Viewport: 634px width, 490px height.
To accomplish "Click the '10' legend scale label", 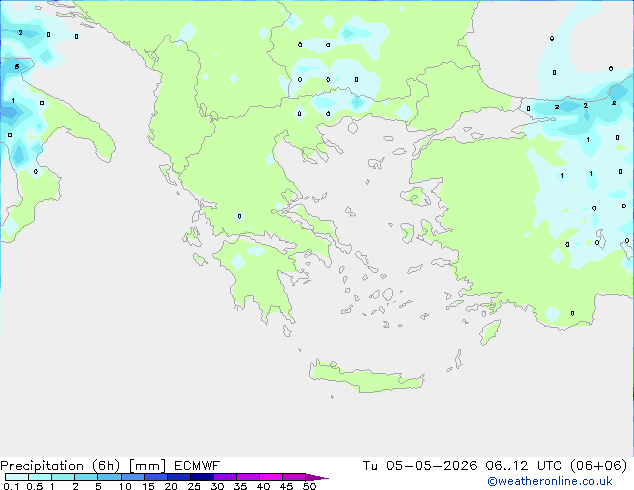I will click(x=125, y=486).
